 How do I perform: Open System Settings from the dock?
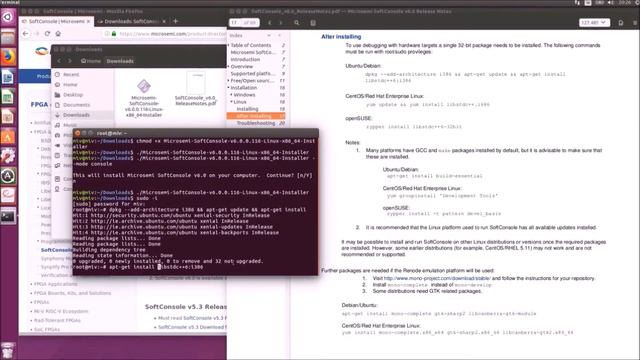[8, 157]
